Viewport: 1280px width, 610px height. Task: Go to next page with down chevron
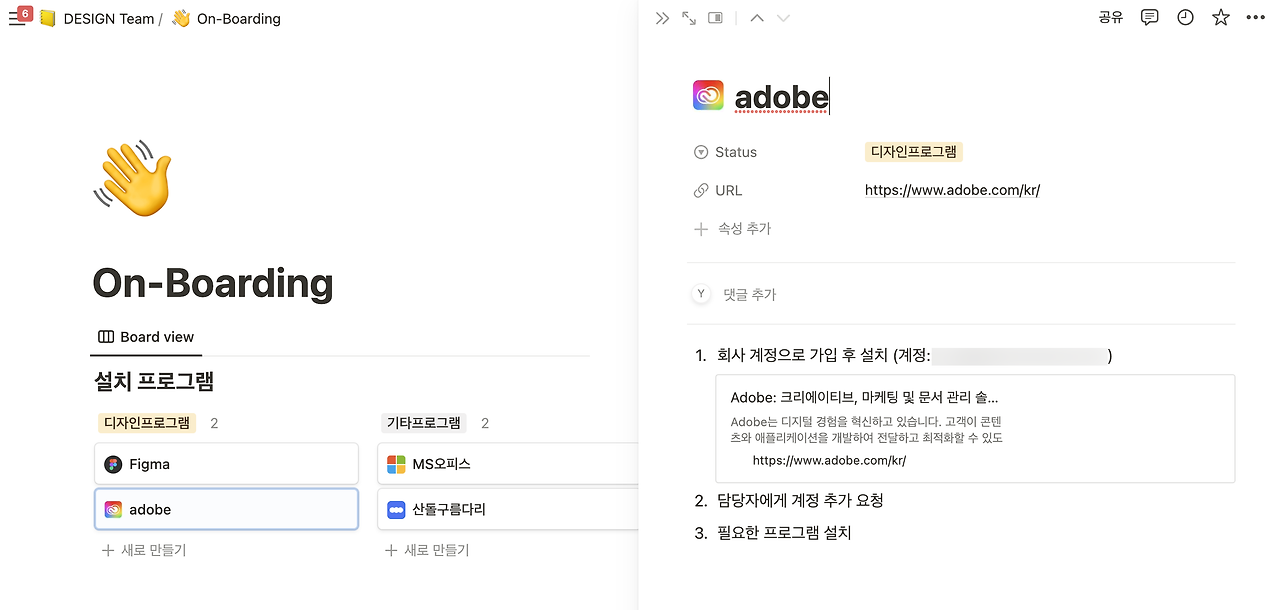click(x=783, y=18)
